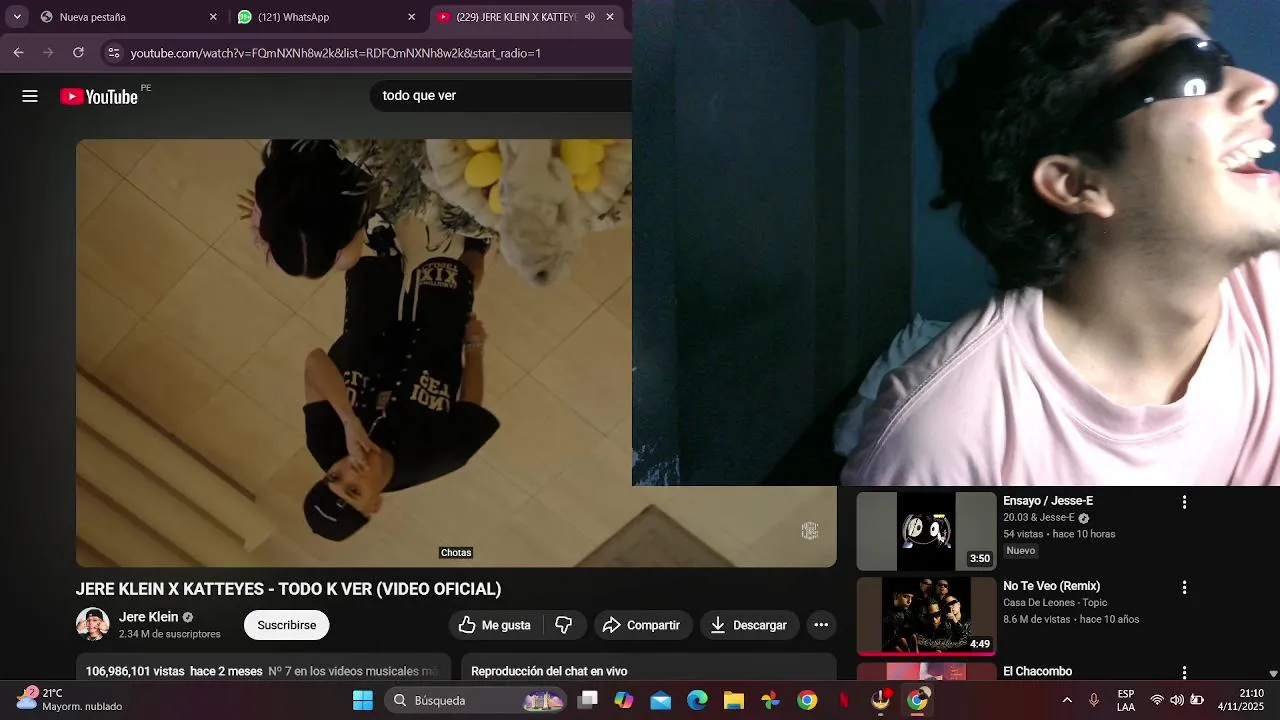The height and width of the screenshot is (720, 1280).
Task: Click the Jere Klein channel avatar
Action: pos(93,624)
